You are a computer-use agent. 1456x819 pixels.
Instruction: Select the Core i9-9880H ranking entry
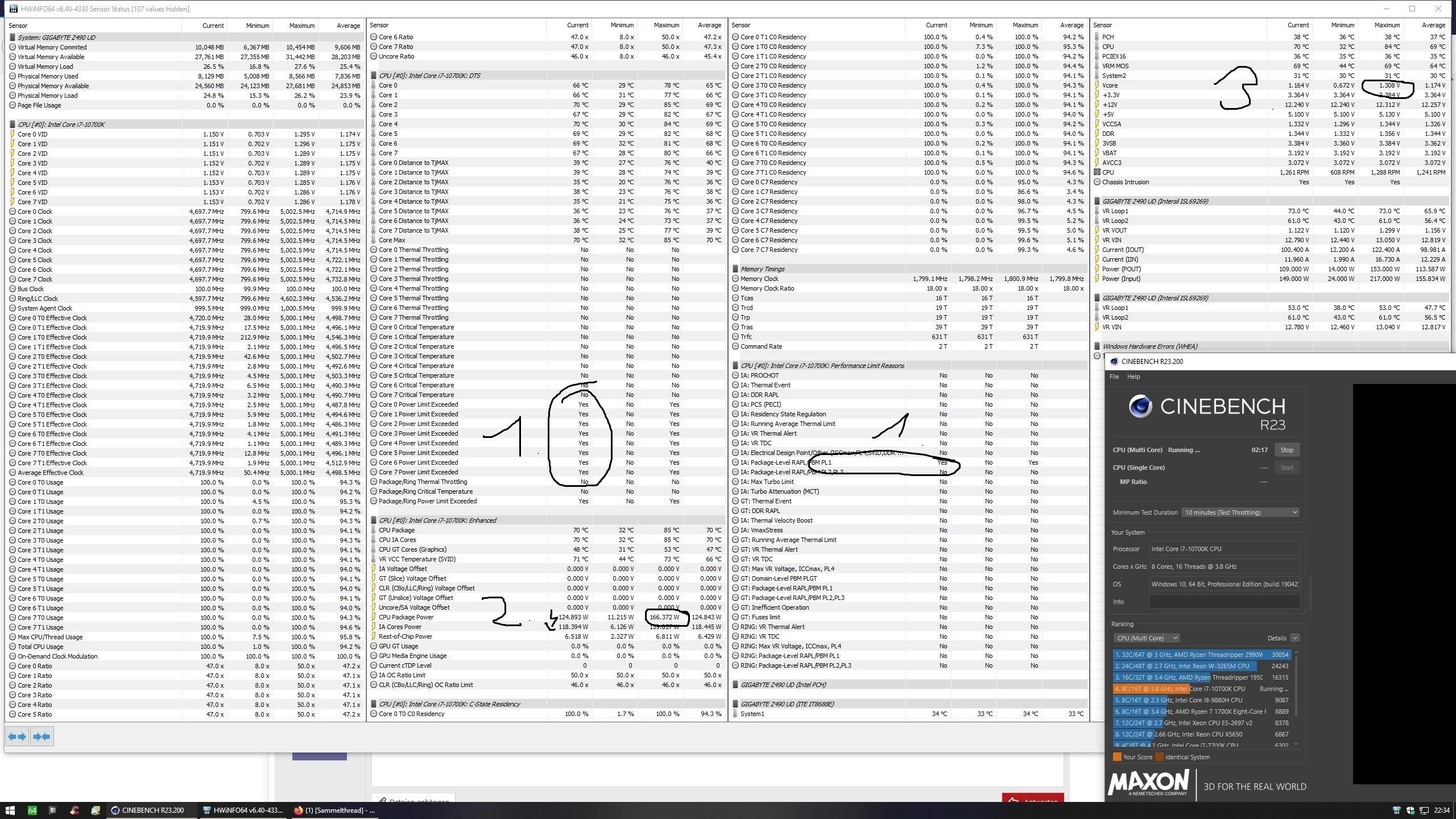1202,700
